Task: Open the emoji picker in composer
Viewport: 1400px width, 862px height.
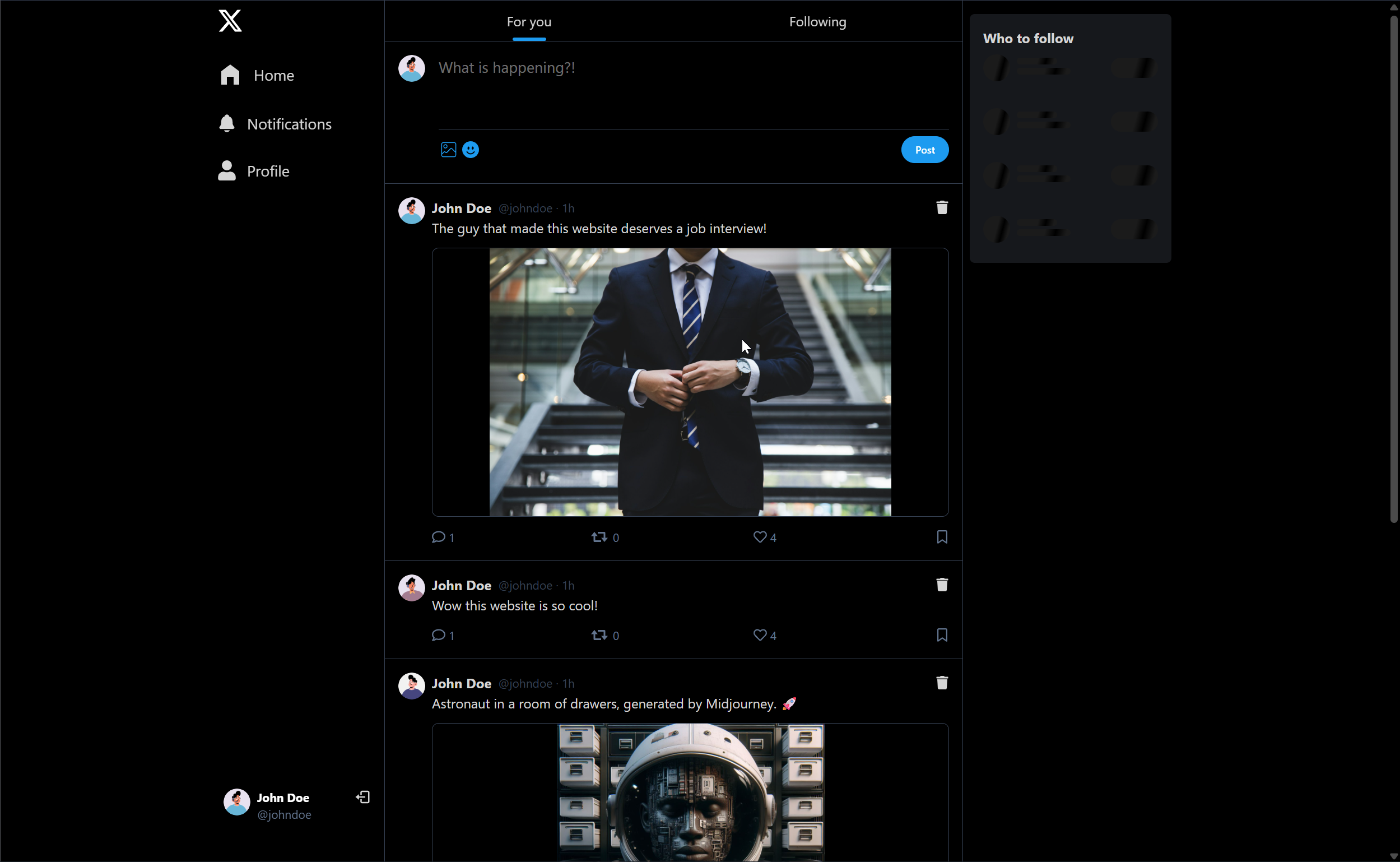Action: click(471, 150)
